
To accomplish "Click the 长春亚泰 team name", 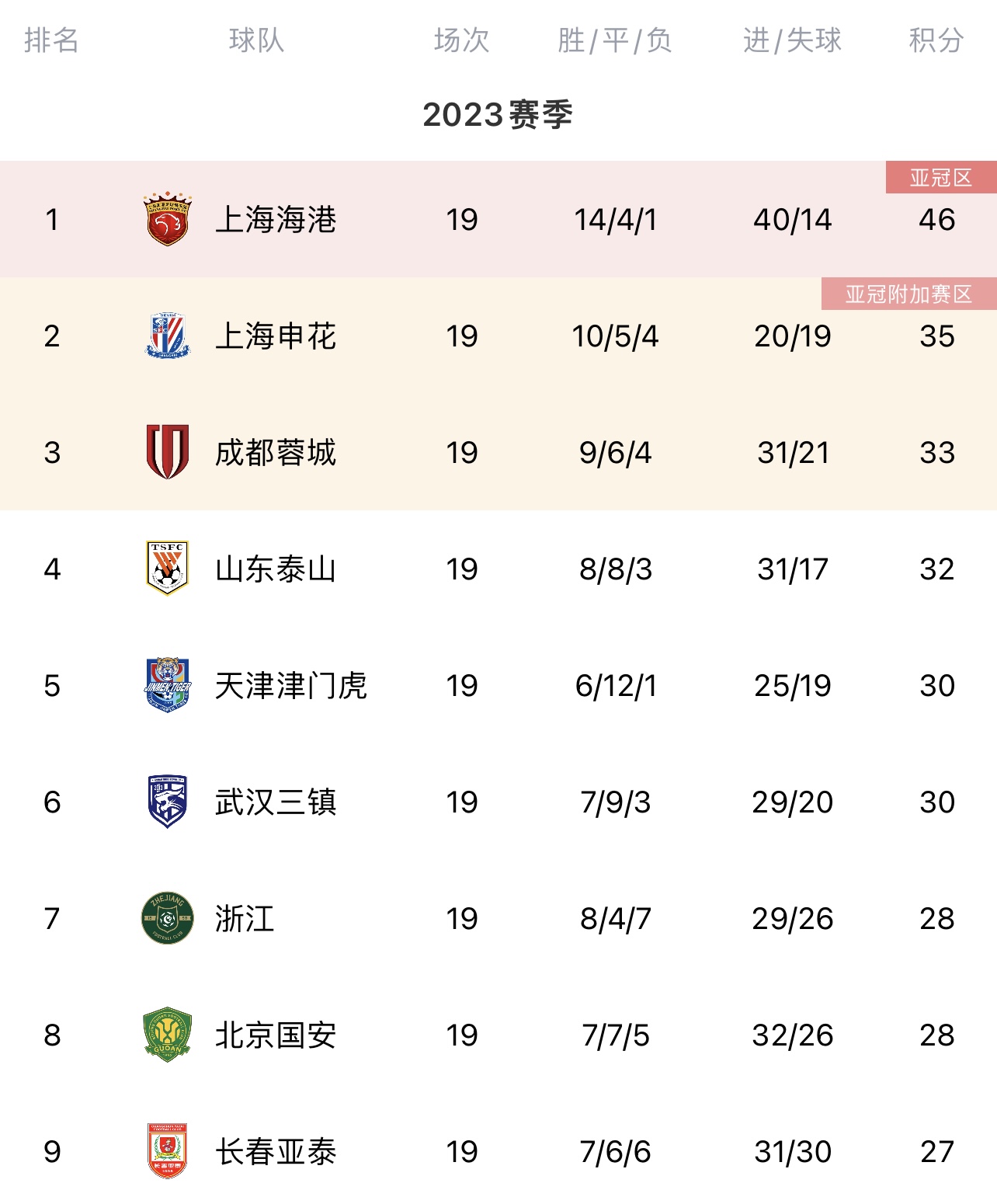I will (276, 1152).
